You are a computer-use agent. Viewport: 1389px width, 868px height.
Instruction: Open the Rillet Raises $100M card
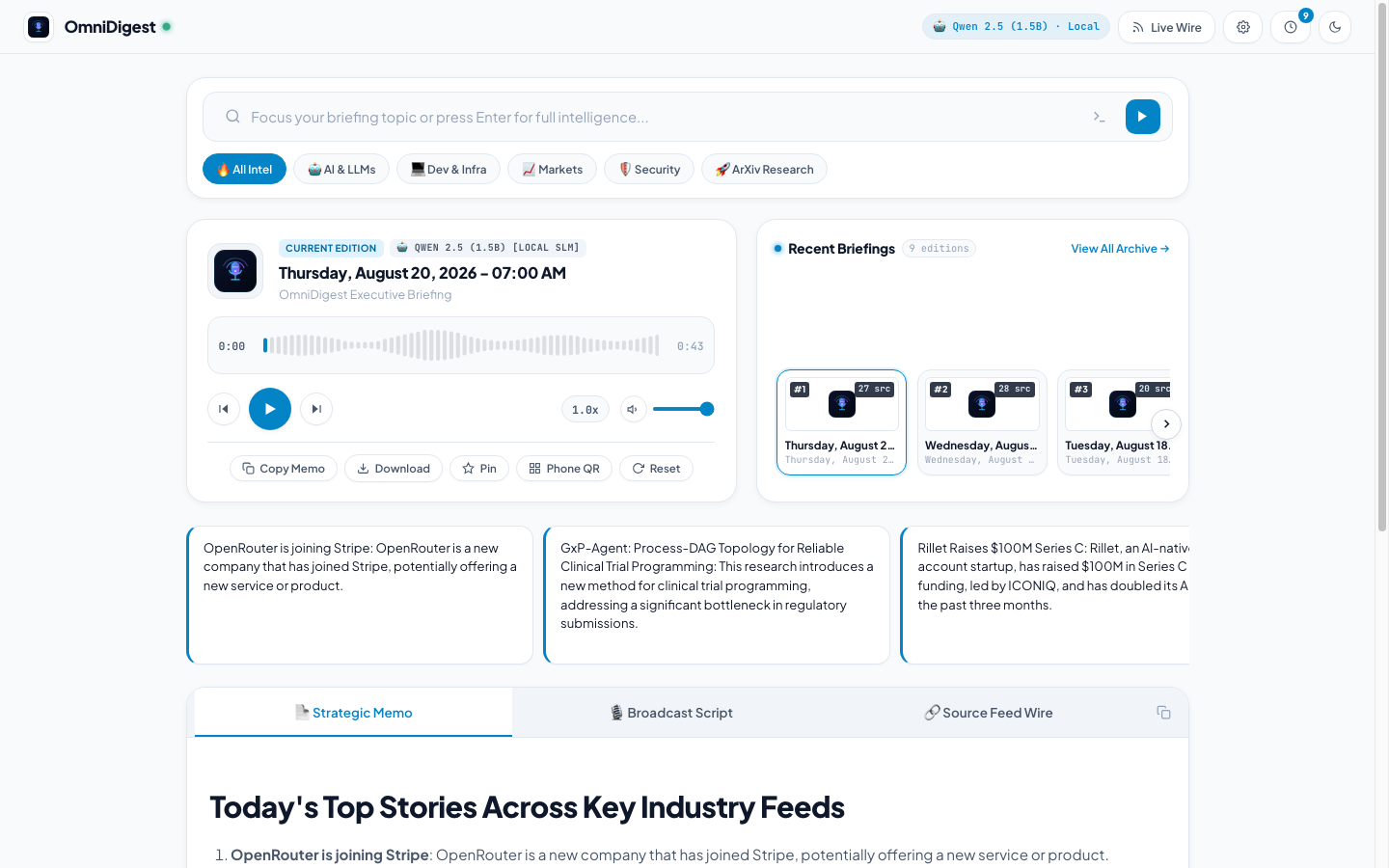tap(1046, 595)
